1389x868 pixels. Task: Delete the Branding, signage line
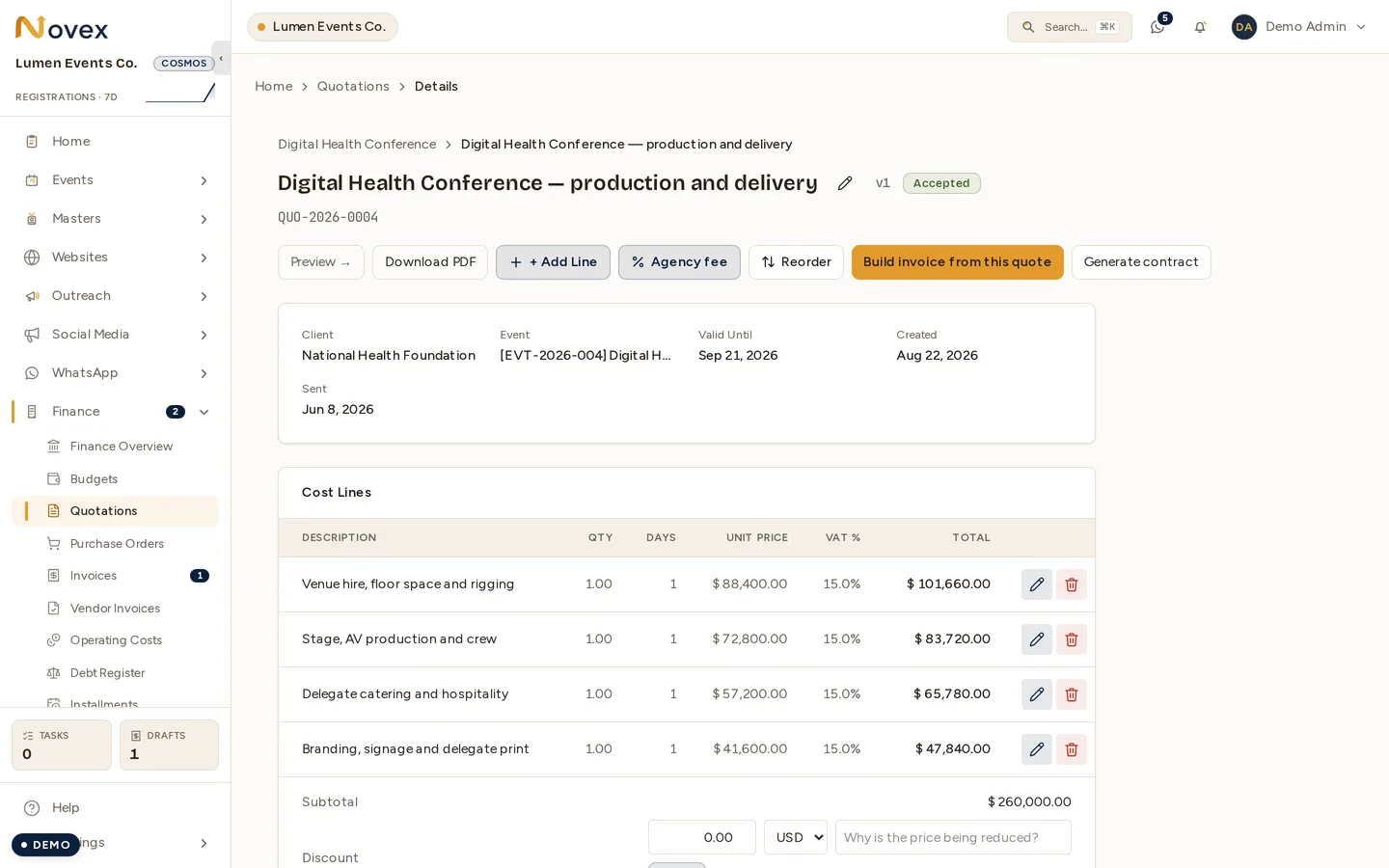pos(1072,749)
